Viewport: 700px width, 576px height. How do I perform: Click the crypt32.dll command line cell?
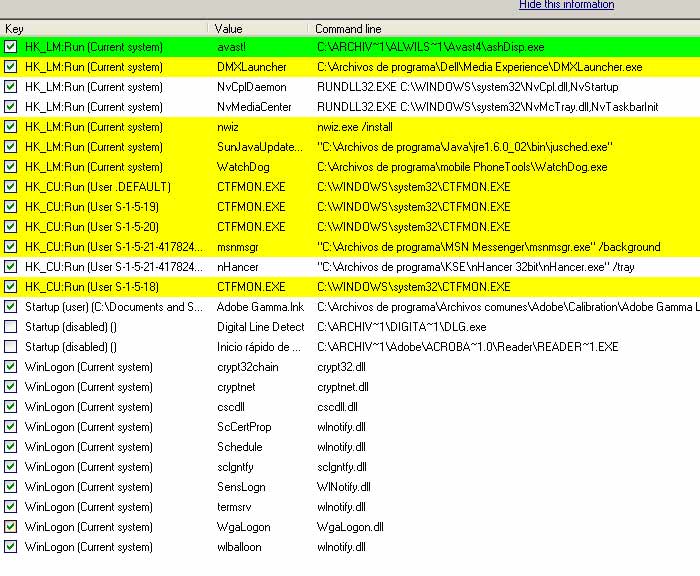[x=341, y=367]
